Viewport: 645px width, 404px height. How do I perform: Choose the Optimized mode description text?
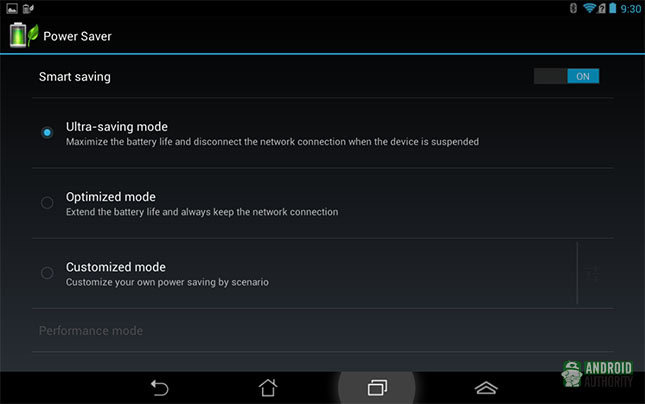[x=202, y=212]
